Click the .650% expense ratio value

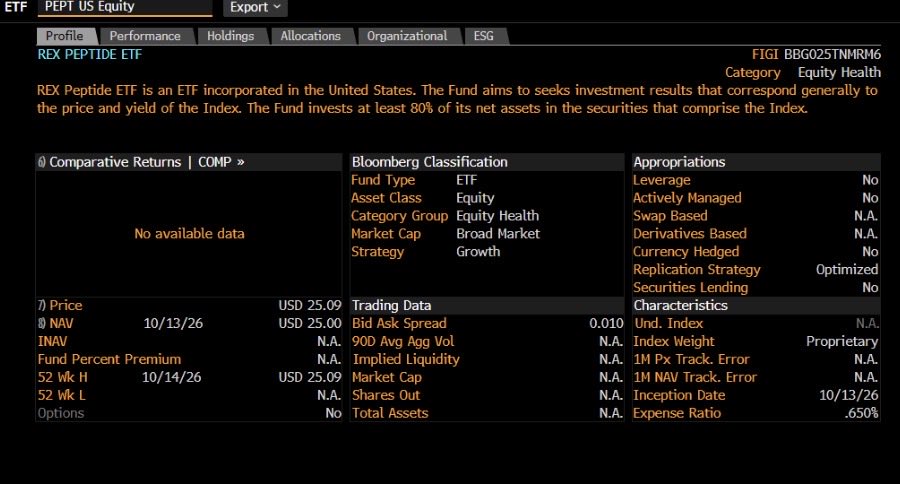(x=861, y=413)
